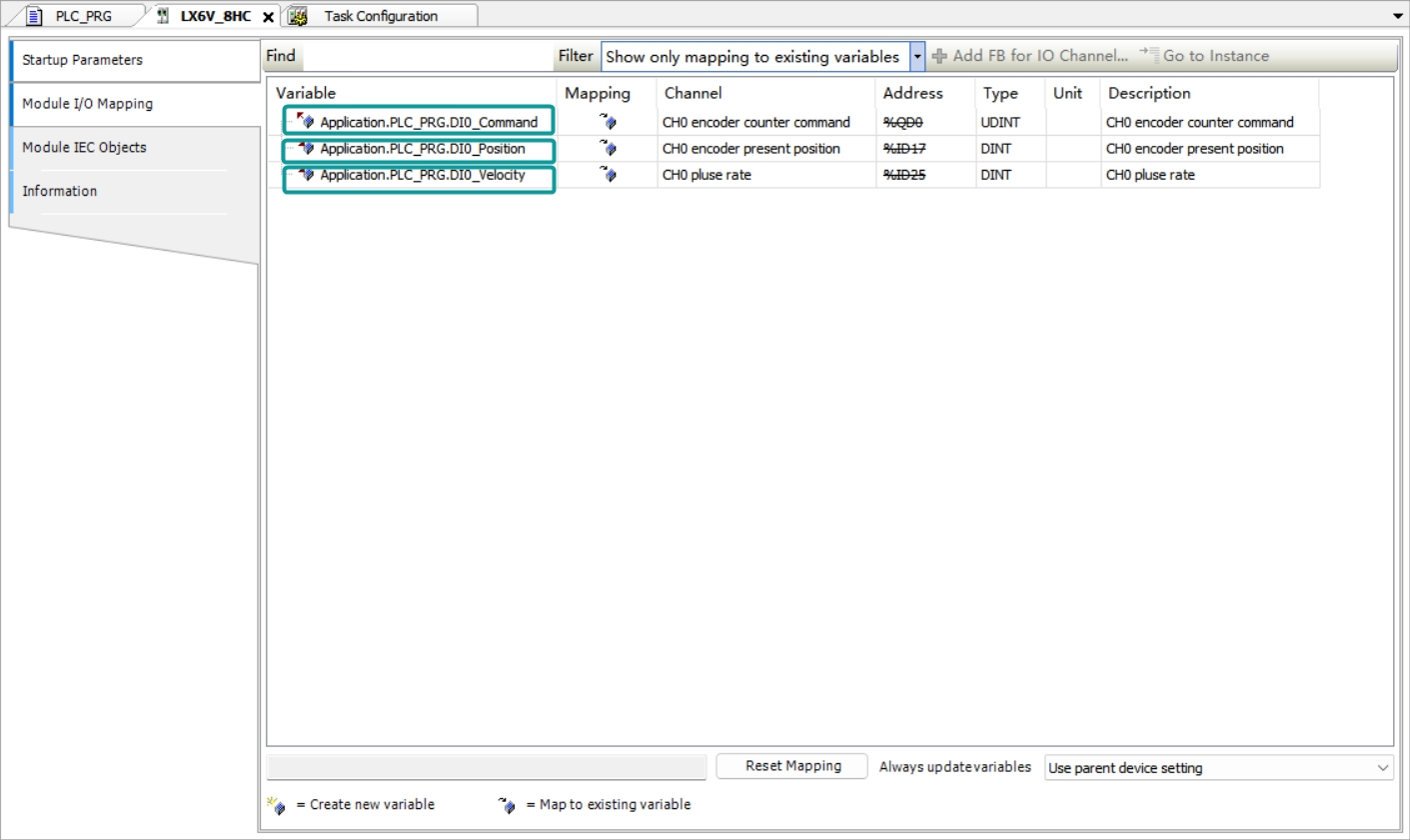Click the DINT type cell for DI0_Velocity
The image size is (1410, 840).
click(x=1010, y=174)
